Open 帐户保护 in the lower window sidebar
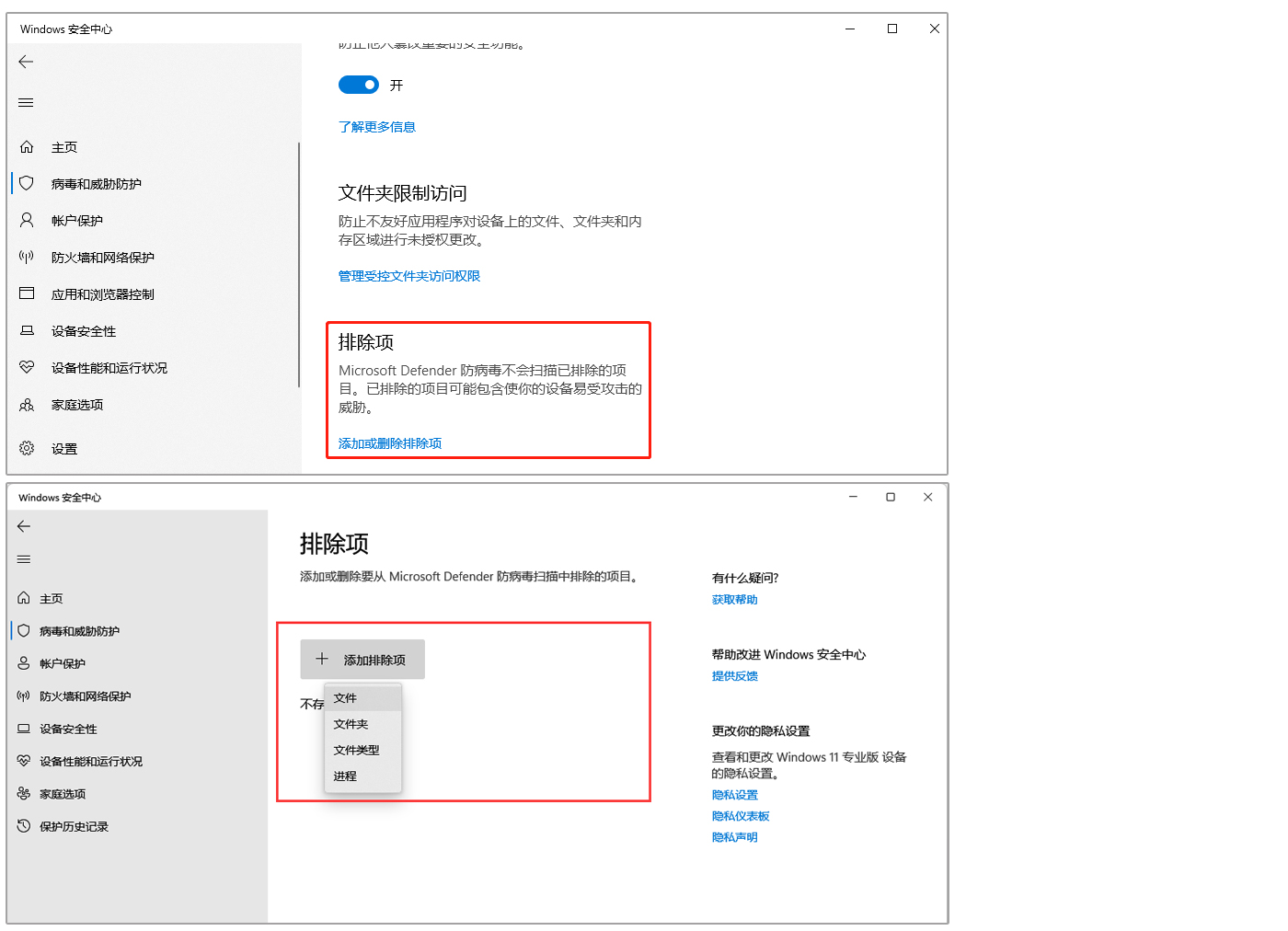 click(62, 664)
